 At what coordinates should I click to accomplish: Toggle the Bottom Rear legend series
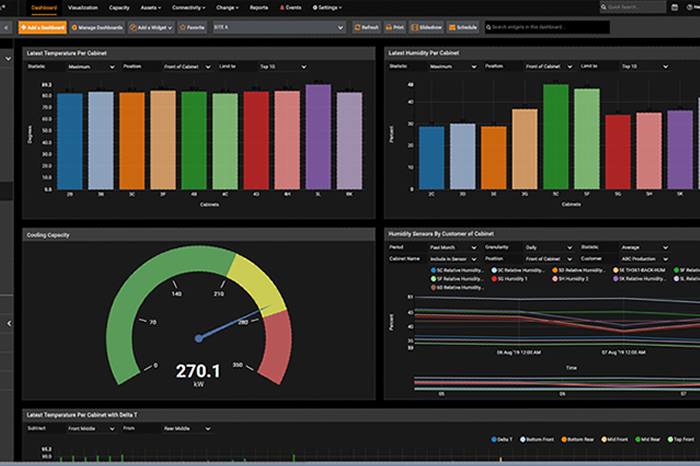click(578, 440)
